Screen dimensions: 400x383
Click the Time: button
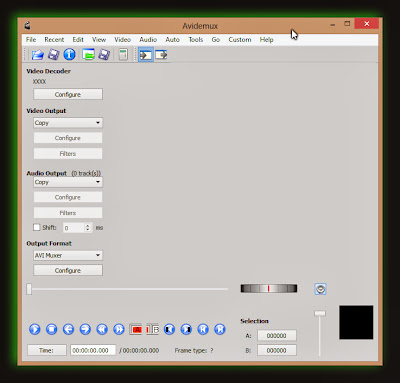[47, 350]
